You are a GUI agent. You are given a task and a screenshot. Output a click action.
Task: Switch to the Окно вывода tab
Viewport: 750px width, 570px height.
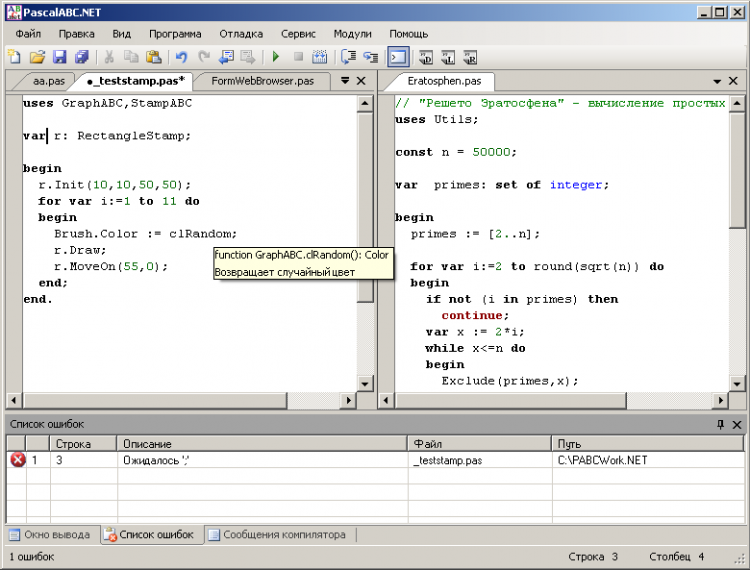[x=50, y=535]
